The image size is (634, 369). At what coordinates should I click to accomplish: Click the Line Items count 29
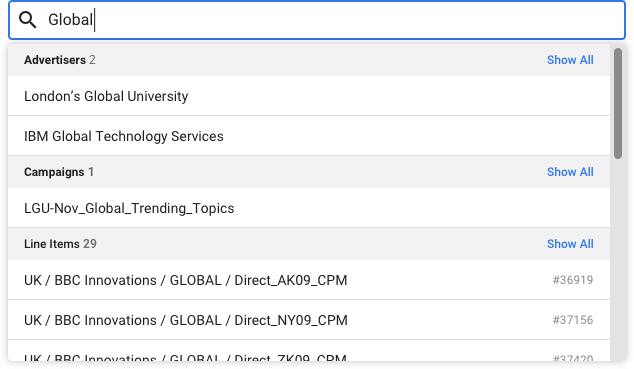point(90,244)
